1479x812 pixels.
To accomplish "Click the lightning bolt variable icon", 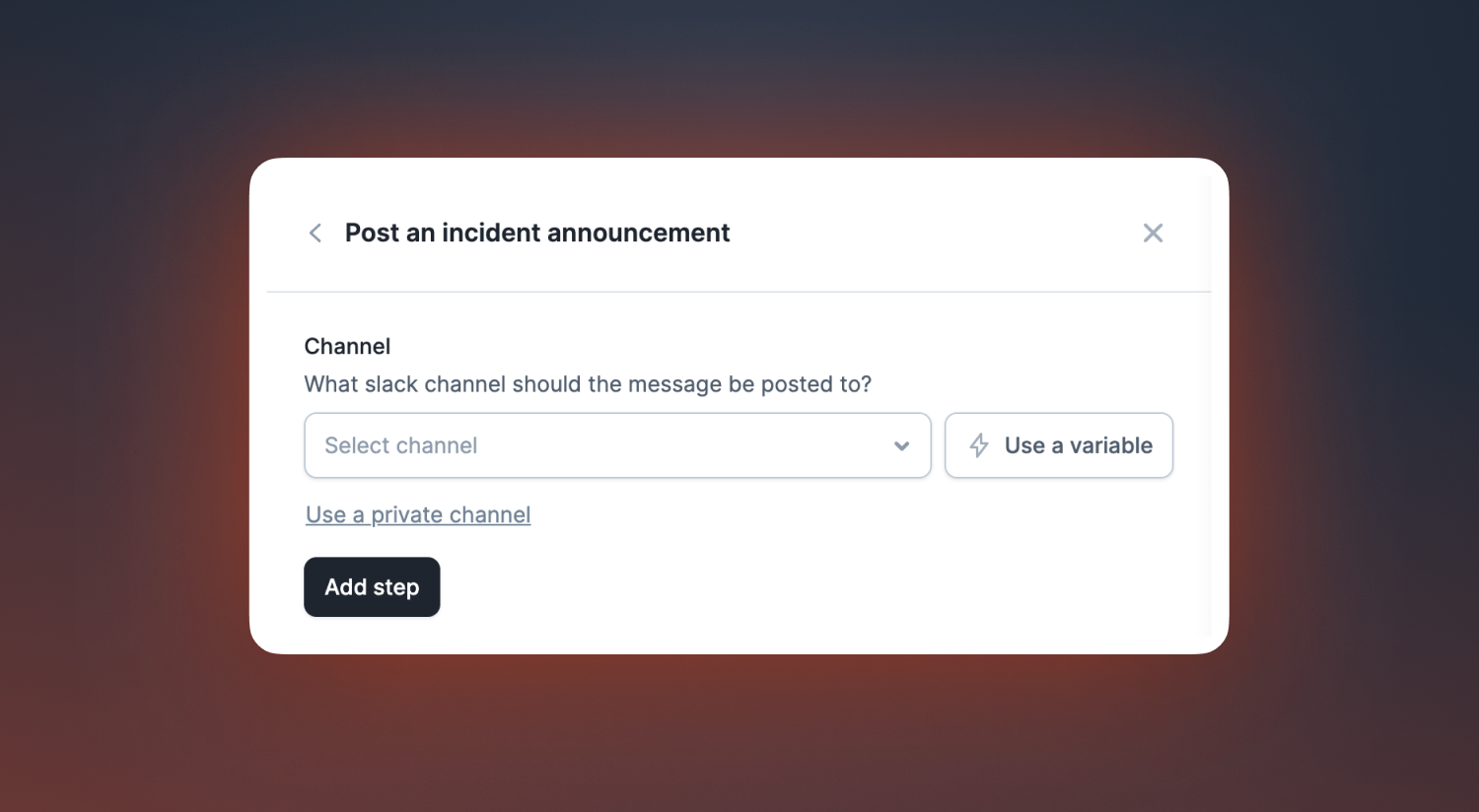I will (979, 445).
